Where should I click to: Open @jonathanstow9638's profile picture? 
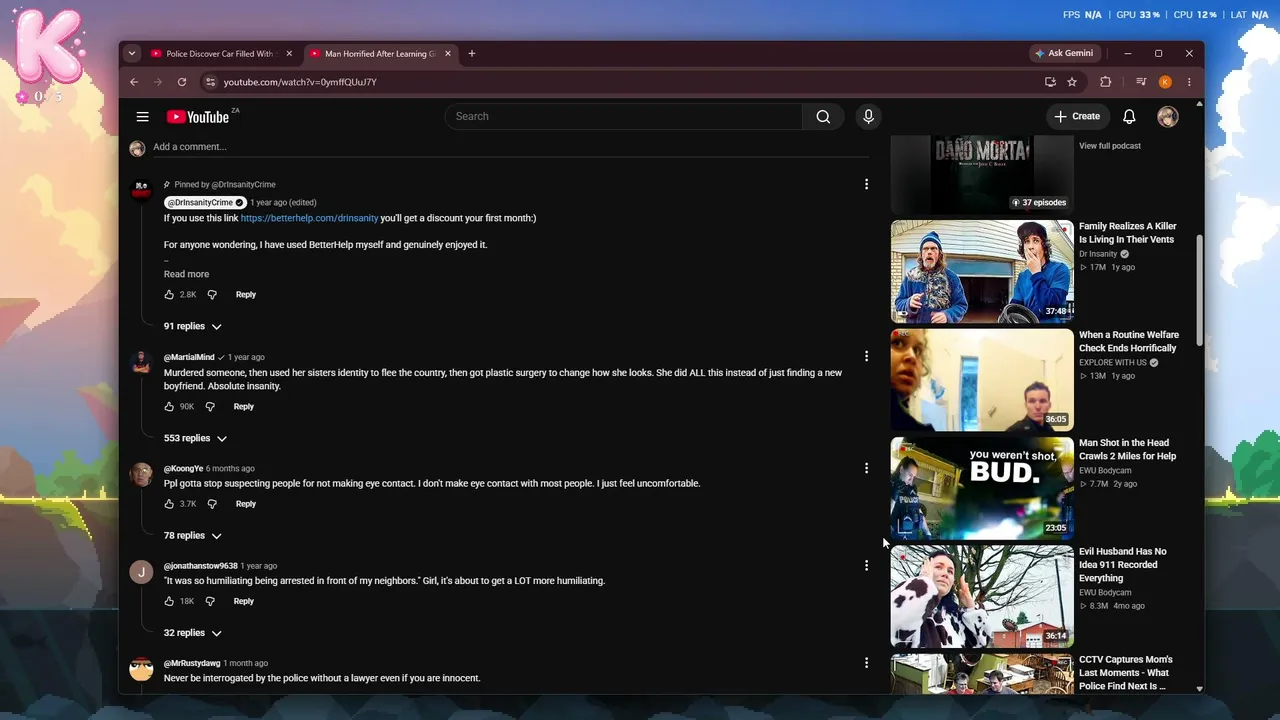[141, 571]
